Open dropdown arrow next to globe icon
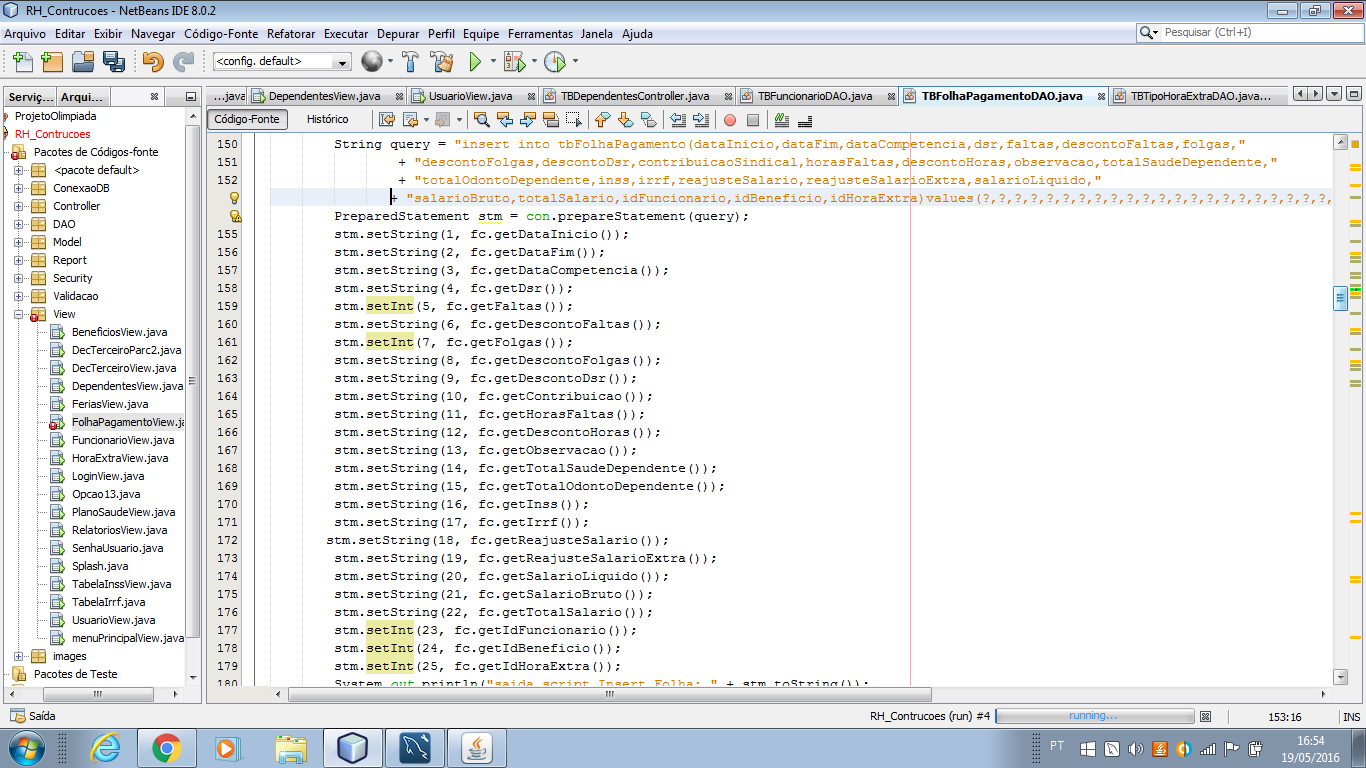This screenshot has height=768, width=1366. (390, 62)
